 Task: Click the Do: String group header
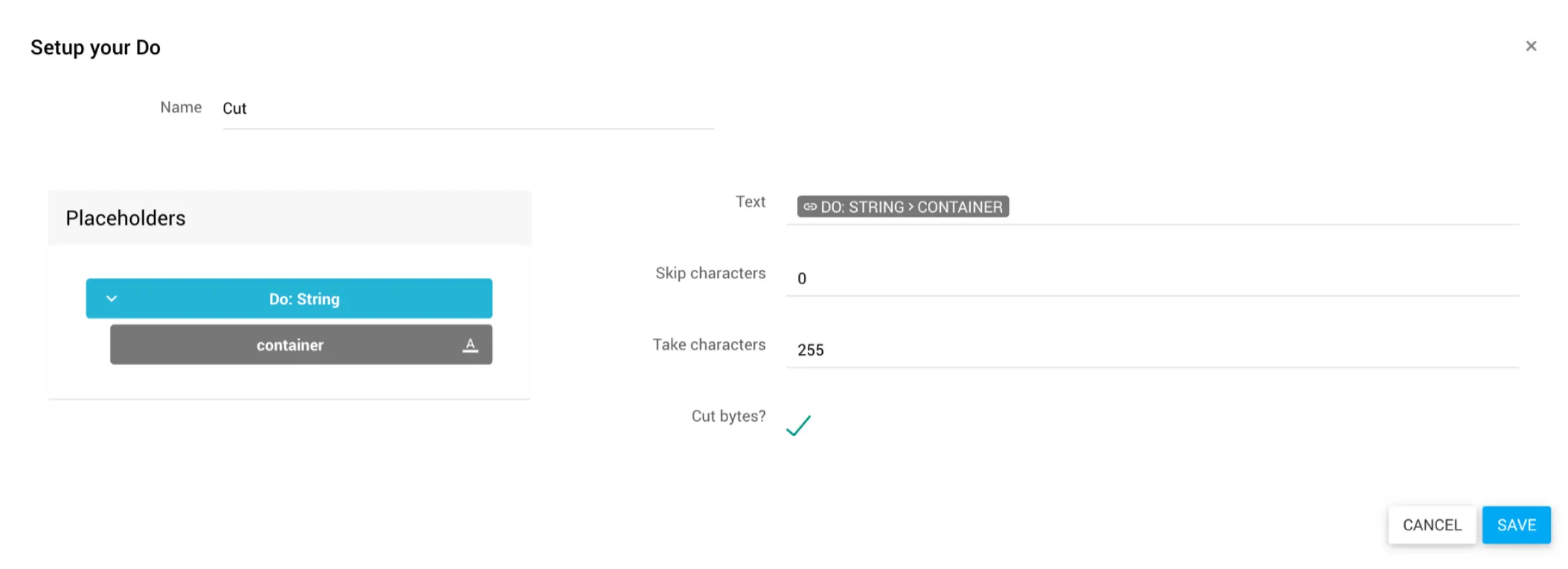point(304,299)
